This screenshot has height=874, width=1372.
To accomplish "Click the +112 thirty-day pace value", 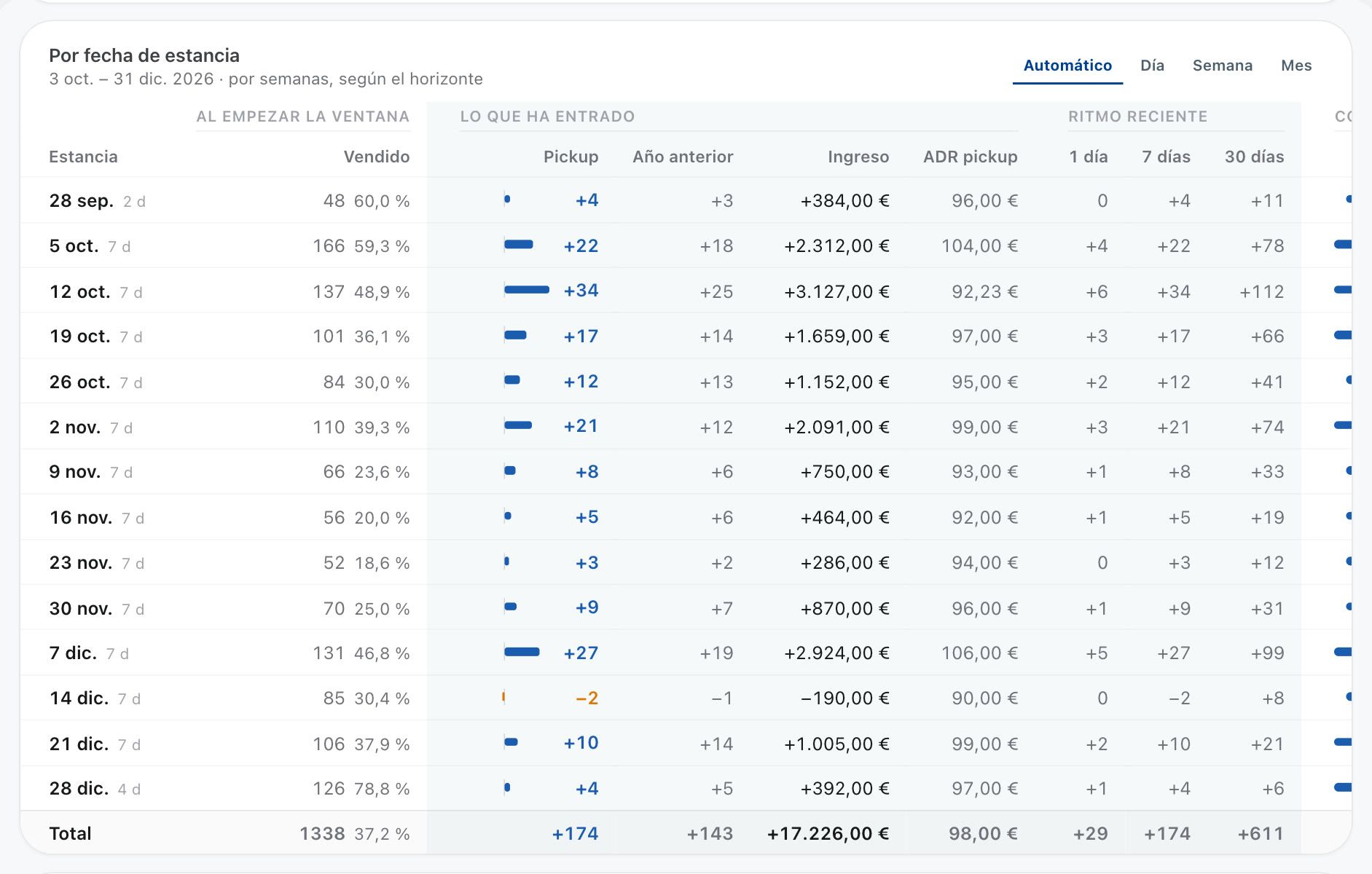I will point(1261,291).
